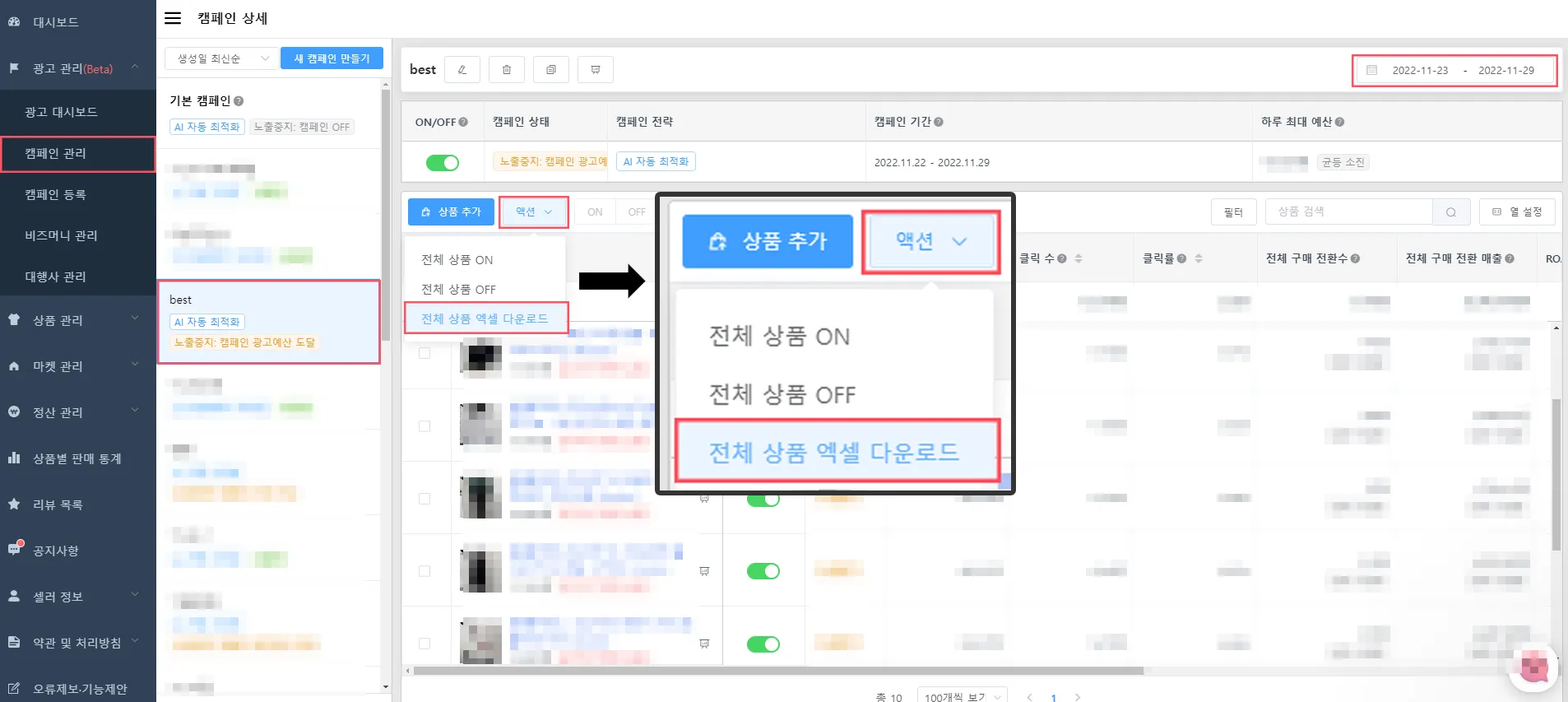Tick the checkbox of the second product row

click(424, 426)
